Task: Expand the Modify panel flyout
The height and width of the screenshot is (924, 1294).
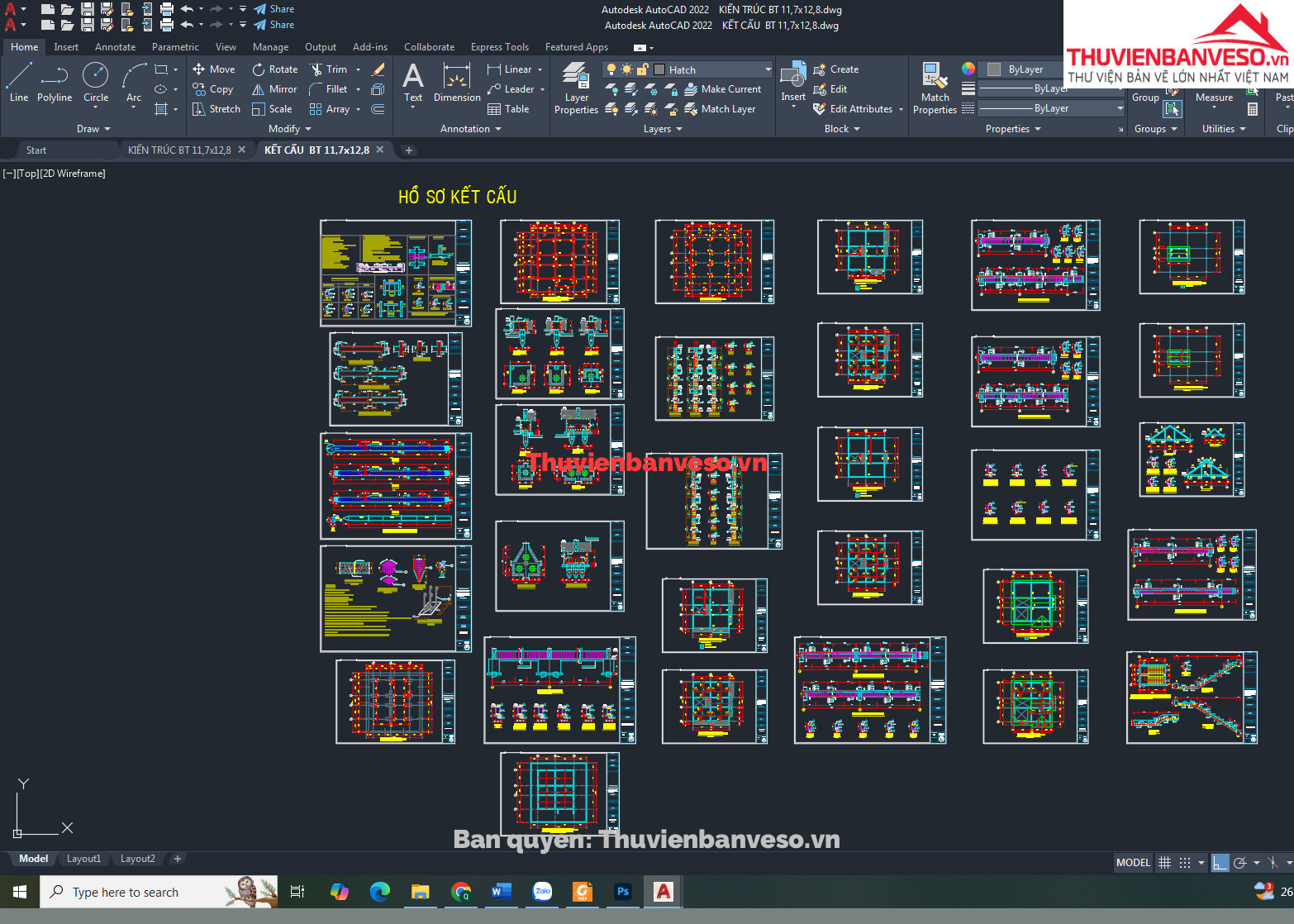Action: tap(289, 129)
